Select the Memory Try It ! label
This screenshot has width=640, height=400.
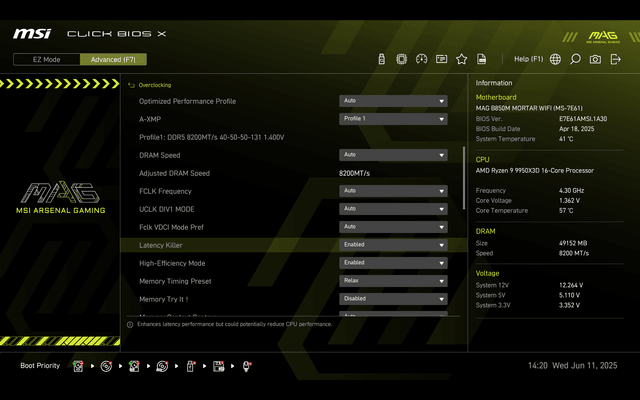pyautogui.click(x=163, y=299)
